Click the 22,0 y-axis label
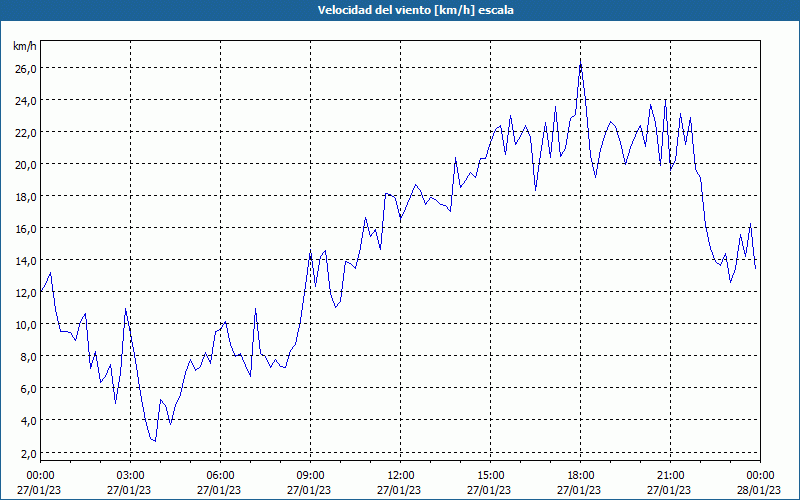This screenshot has height=500, width=800. click(26, 133)
